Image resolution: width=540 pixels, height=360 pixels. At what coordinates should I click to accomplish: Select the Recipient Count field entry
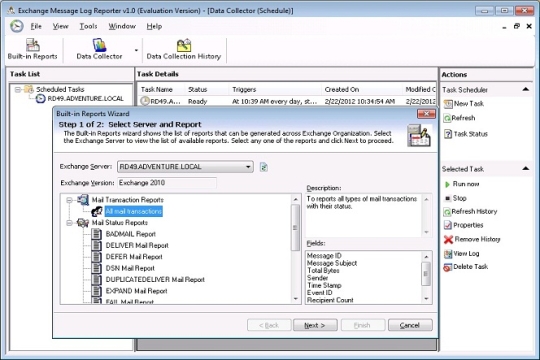click(330, 300)
